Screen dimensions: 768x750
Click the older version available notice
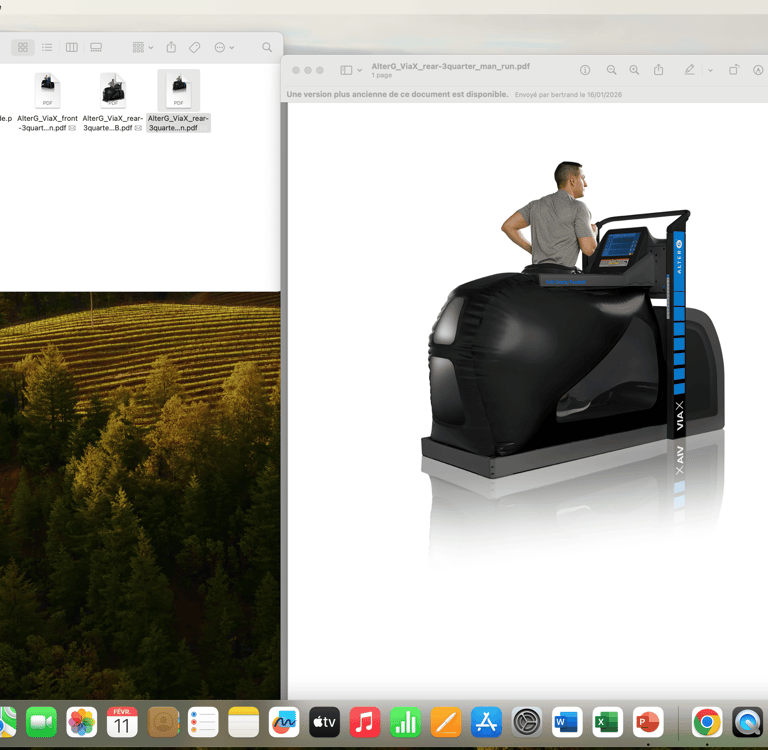coord(397,94)
